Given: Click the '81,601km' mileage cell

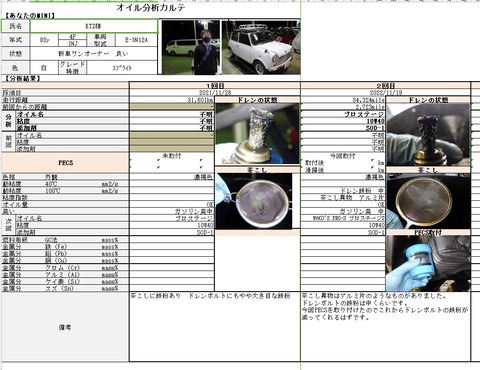Looking at the screenshot, I should point(172,100).
